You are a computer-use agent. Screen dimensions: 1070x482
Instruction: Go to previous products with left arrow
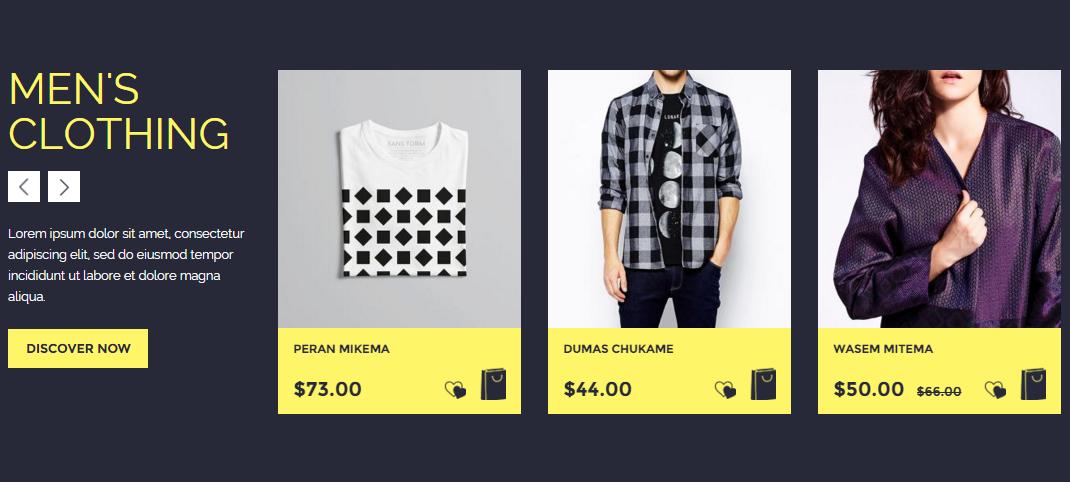pos(24,186)
